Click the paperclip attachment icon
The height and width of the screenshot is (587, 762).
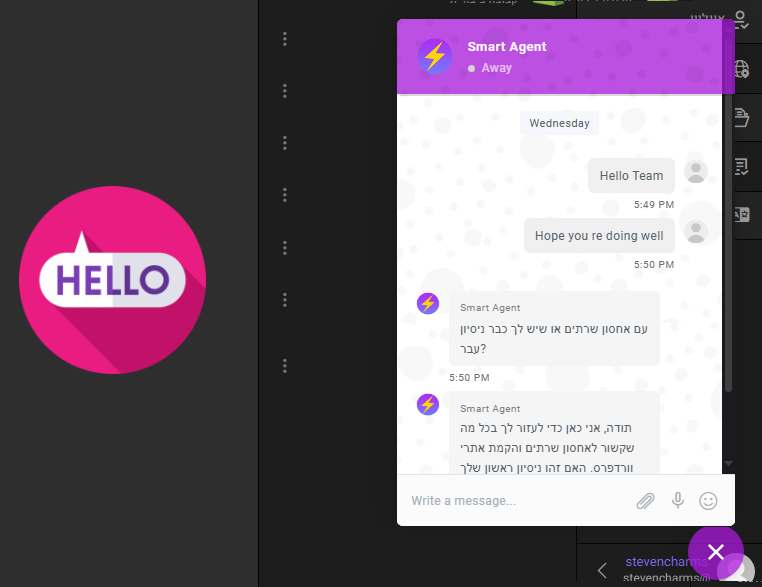coord(645,501)
